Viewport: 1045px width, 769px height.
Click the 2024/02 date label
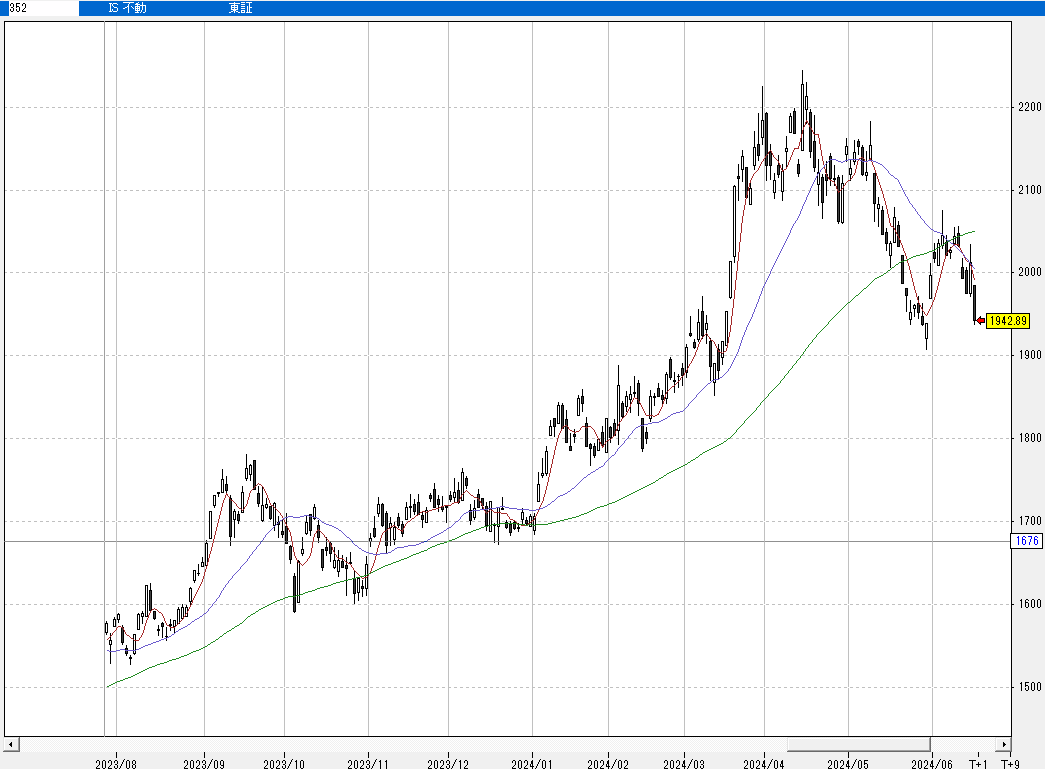pos(608,764)
